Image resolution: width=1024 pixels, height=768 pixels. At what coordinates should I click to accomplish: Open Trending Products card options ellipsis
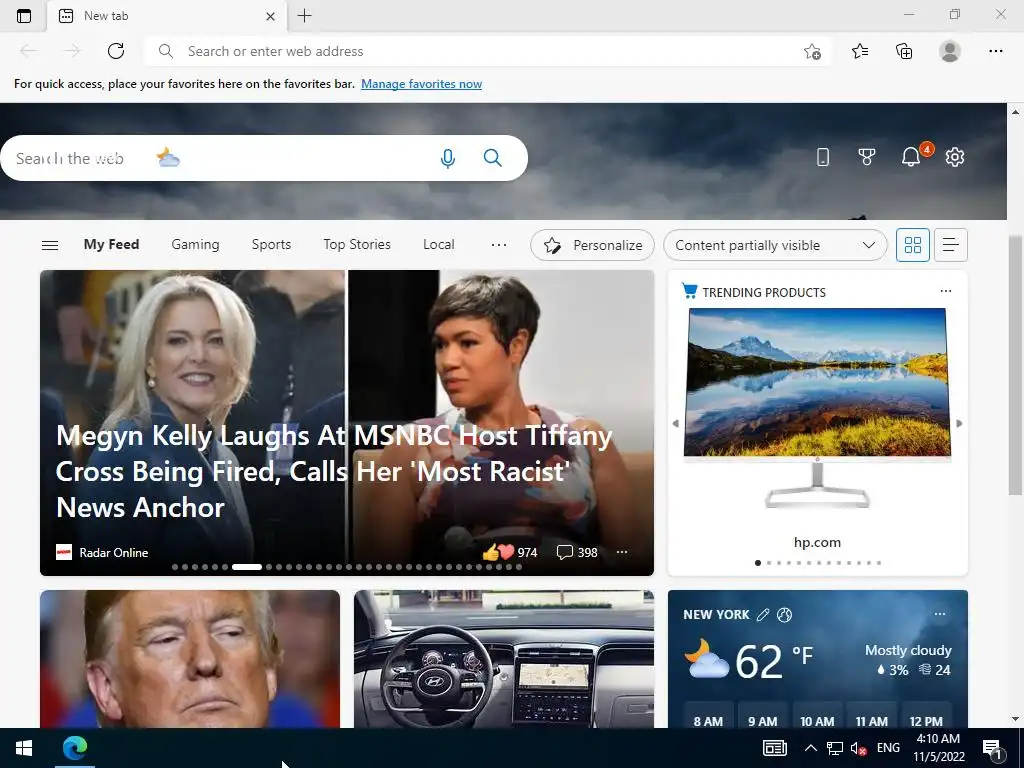coord(946,291)
